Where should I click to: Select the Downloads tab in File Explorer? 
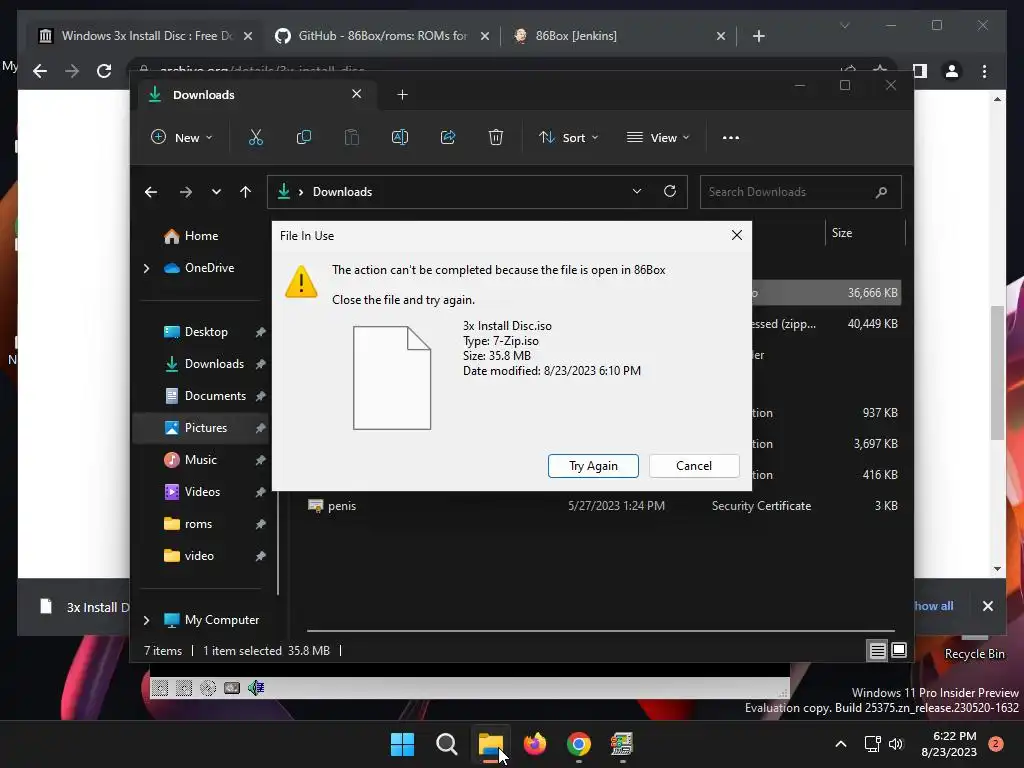[256, 95]
